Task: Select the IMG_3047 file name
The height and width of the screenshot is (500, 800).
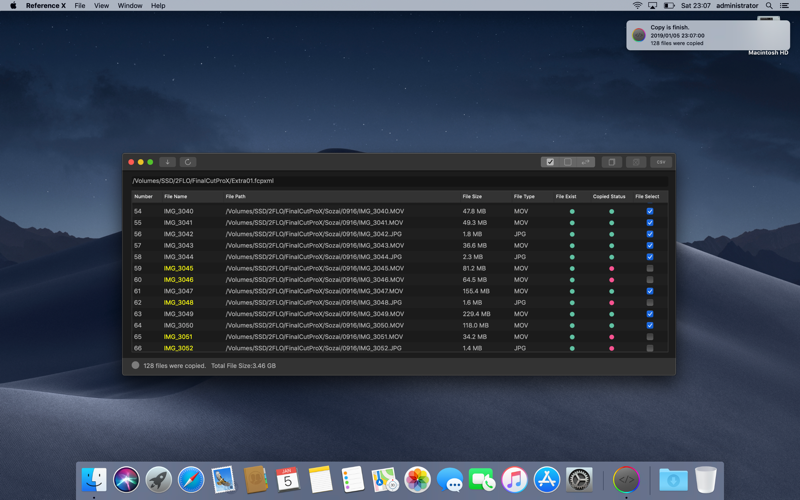Action: tap(178, 291)
